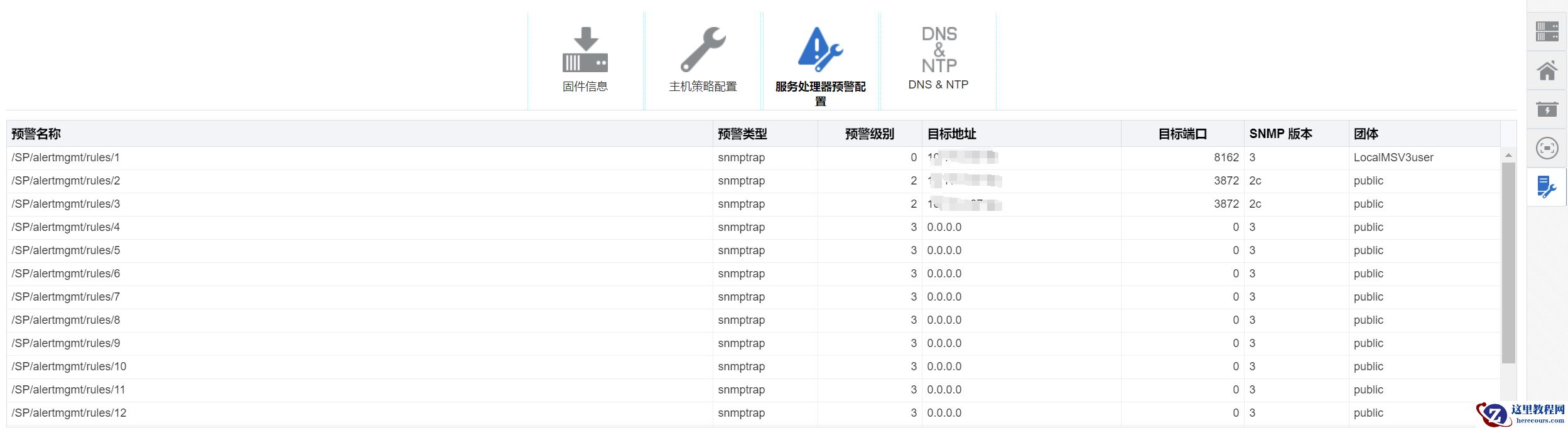1568x428 pixels.
Task: Open the 固件信息 firmware info icon
Action: tap(585, 50)
